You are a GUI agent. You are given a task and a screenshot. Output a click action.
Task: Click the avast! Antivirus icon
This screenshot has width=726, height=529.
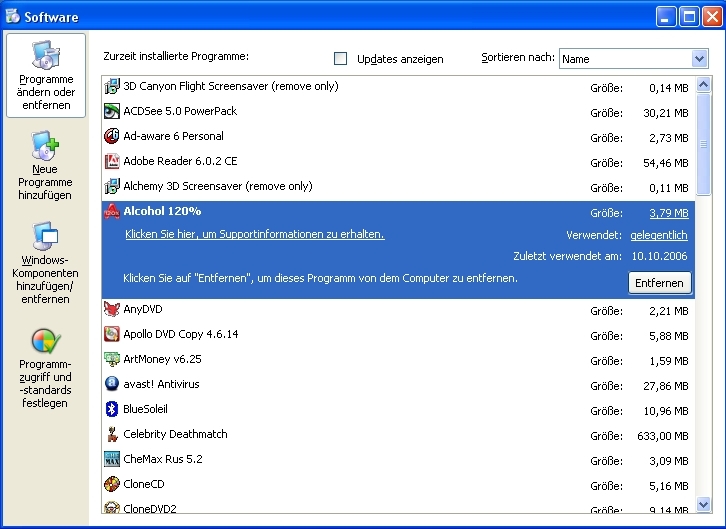(112, 384)
